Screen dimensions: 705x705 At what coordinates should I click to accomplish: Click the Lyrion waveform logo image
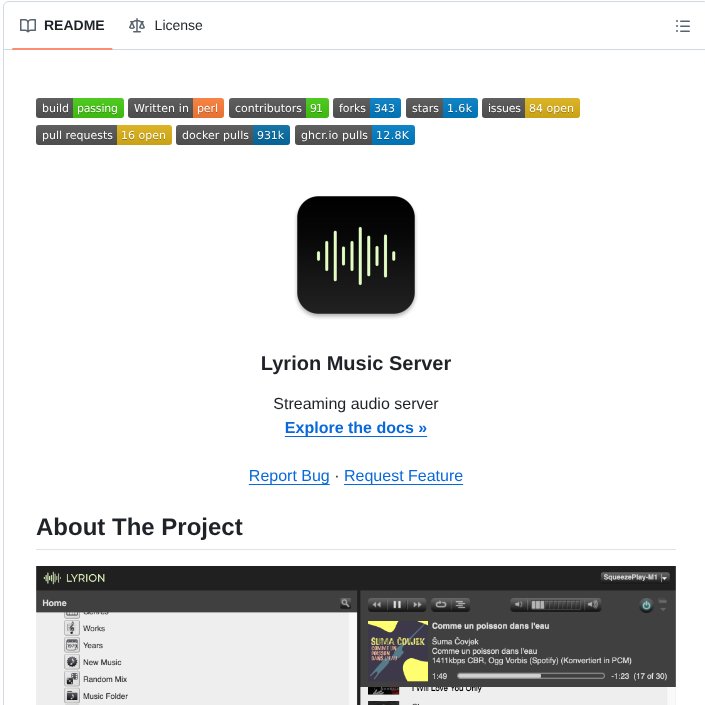(356, 255)
